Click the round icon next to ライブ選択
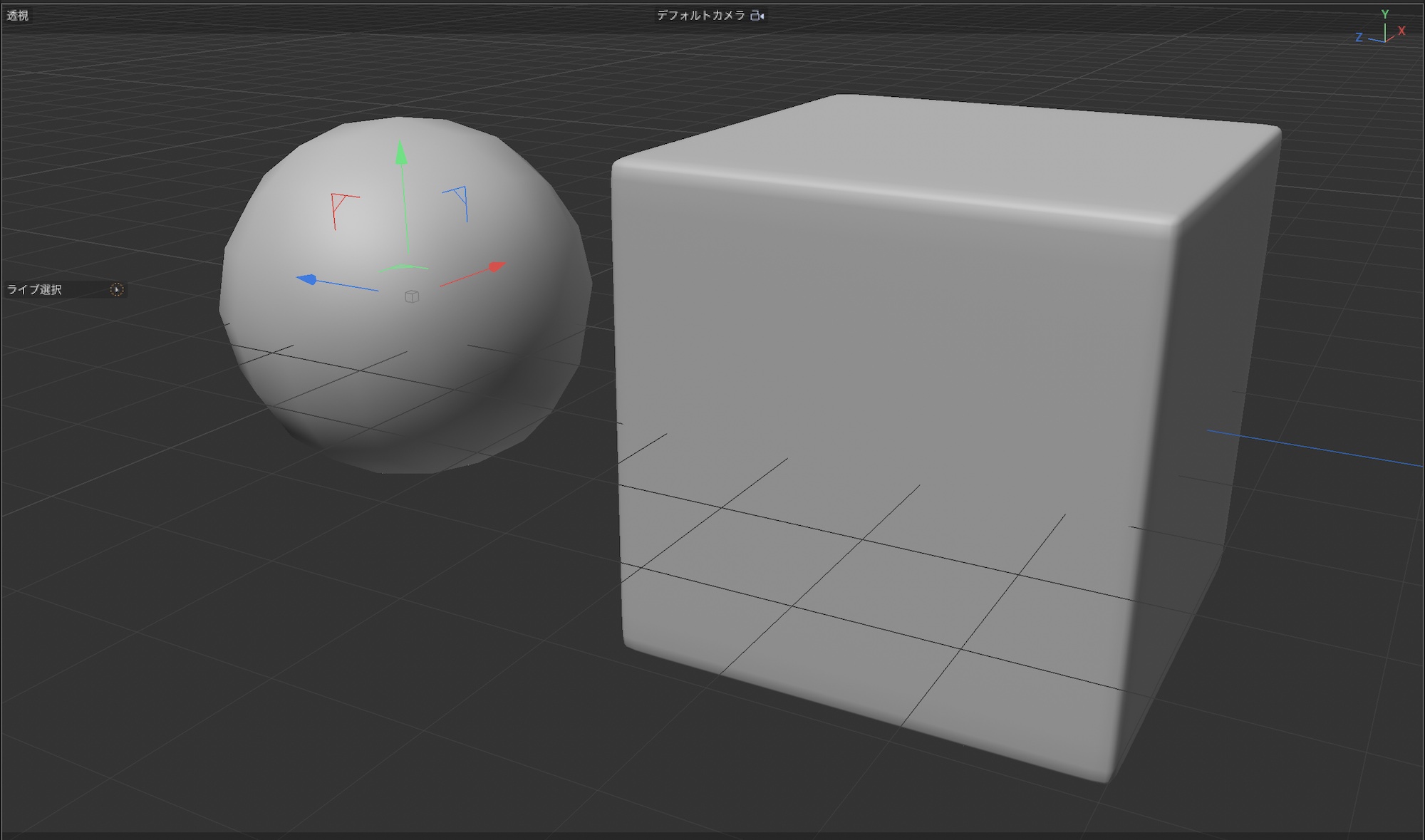The height and width of the screenshot is (840, 1425). click(118, 289)
